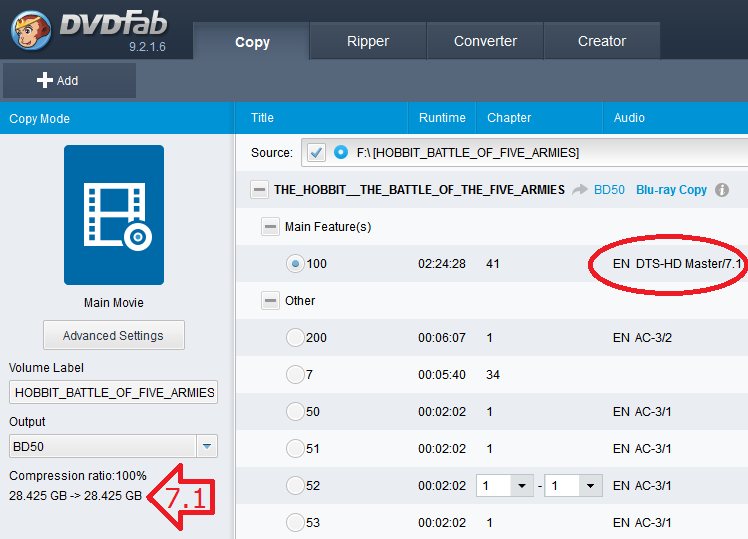Click the Add button

point(70,81)
